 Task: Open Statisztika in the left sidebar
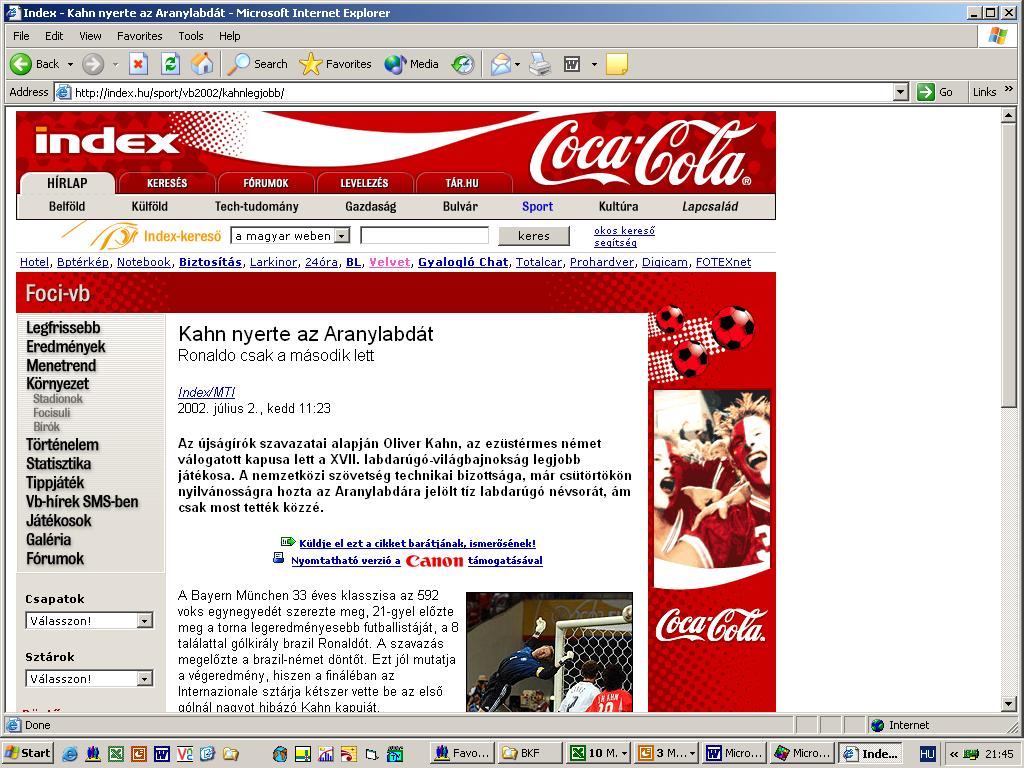point(58,464)
